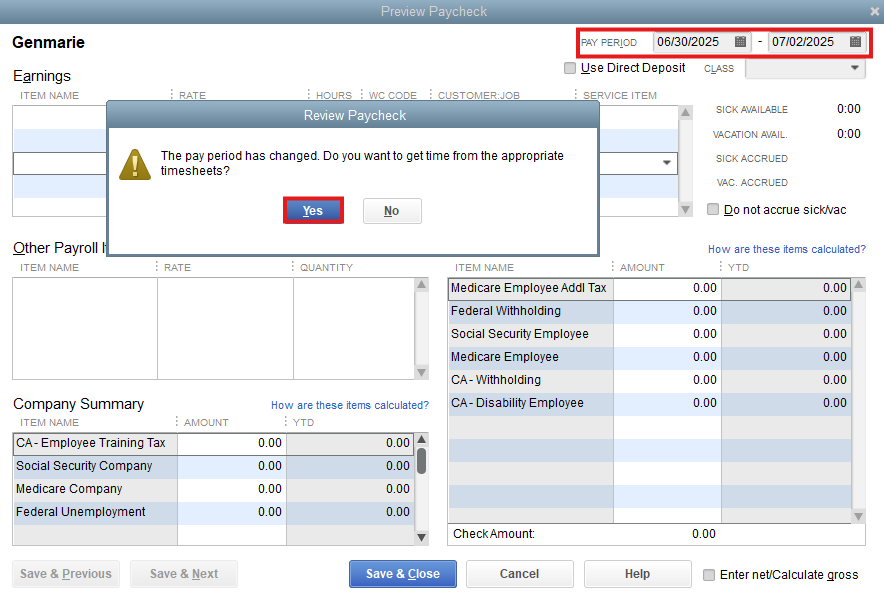
Task: Open calendar for pay period end date
Action: coord(855,42)
